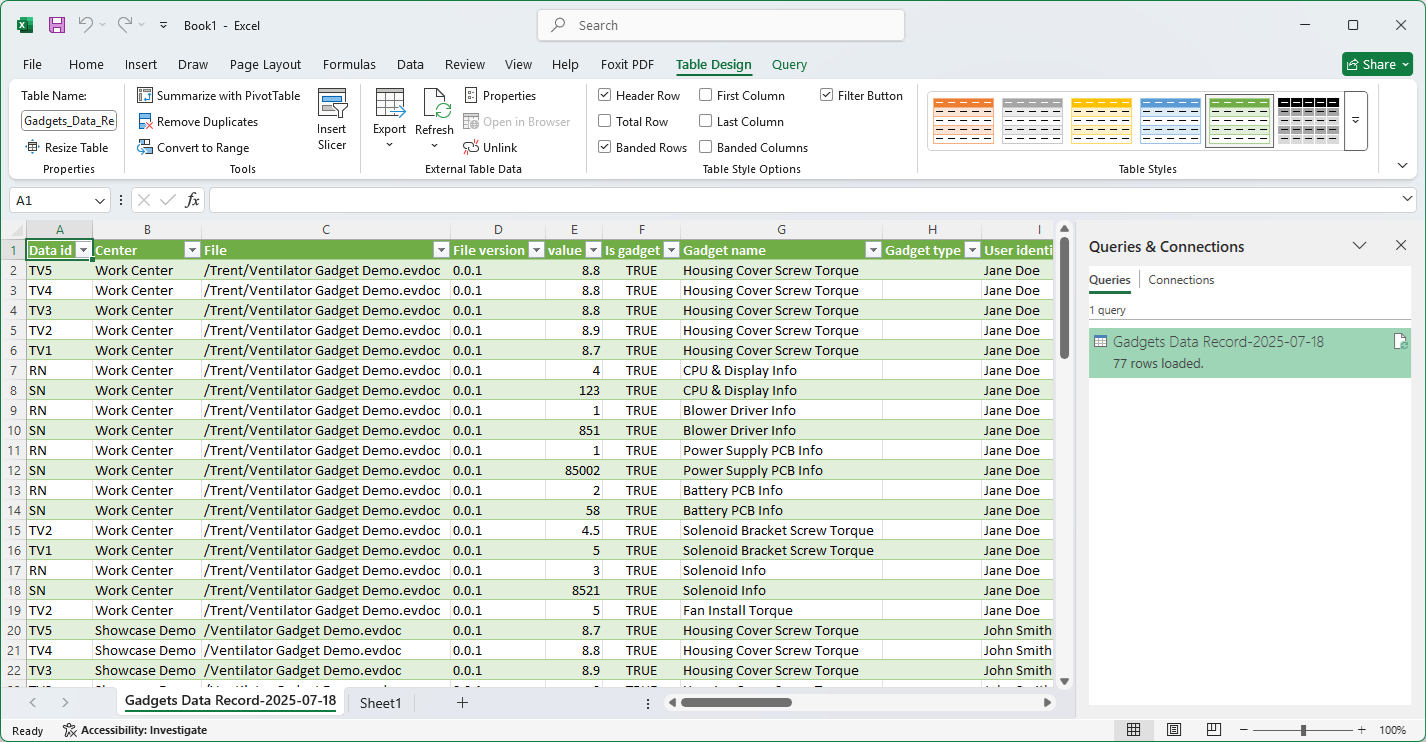
Task: Click the Search box in title bar
Action: coord(721,25)
